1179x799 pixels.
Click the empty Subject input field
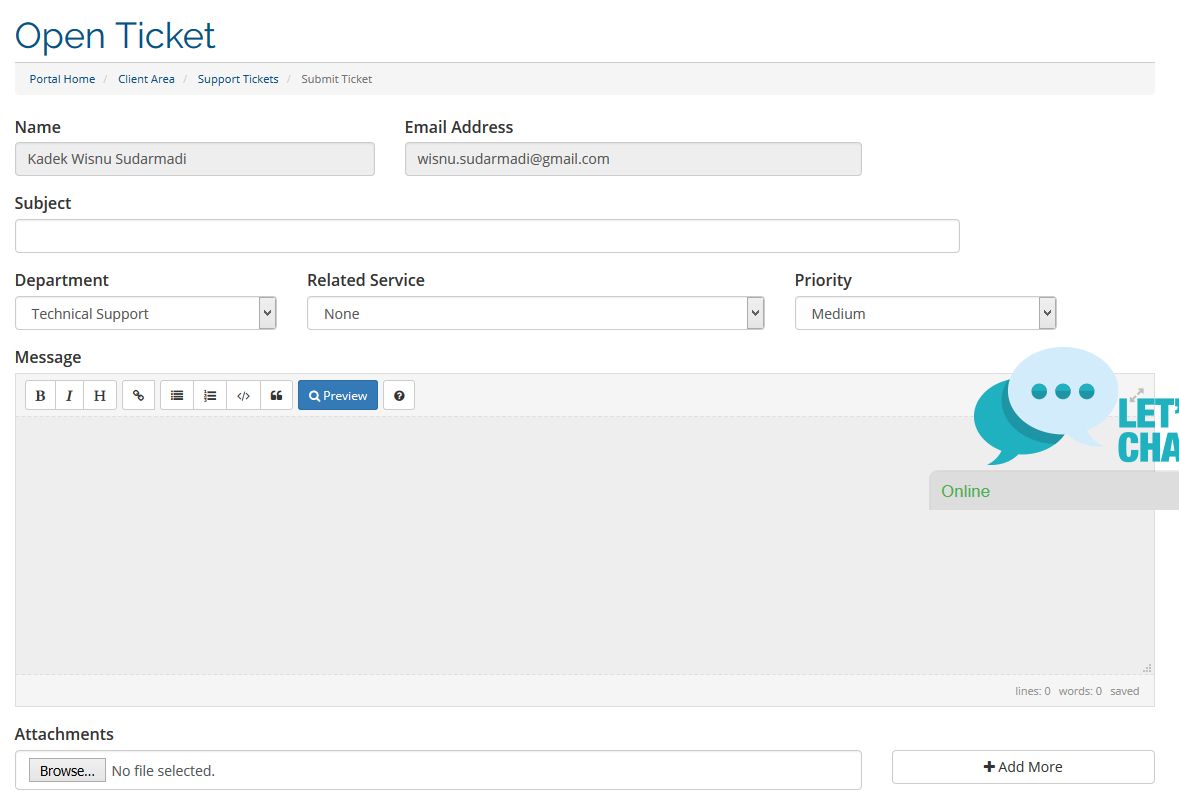pos(487,236)
